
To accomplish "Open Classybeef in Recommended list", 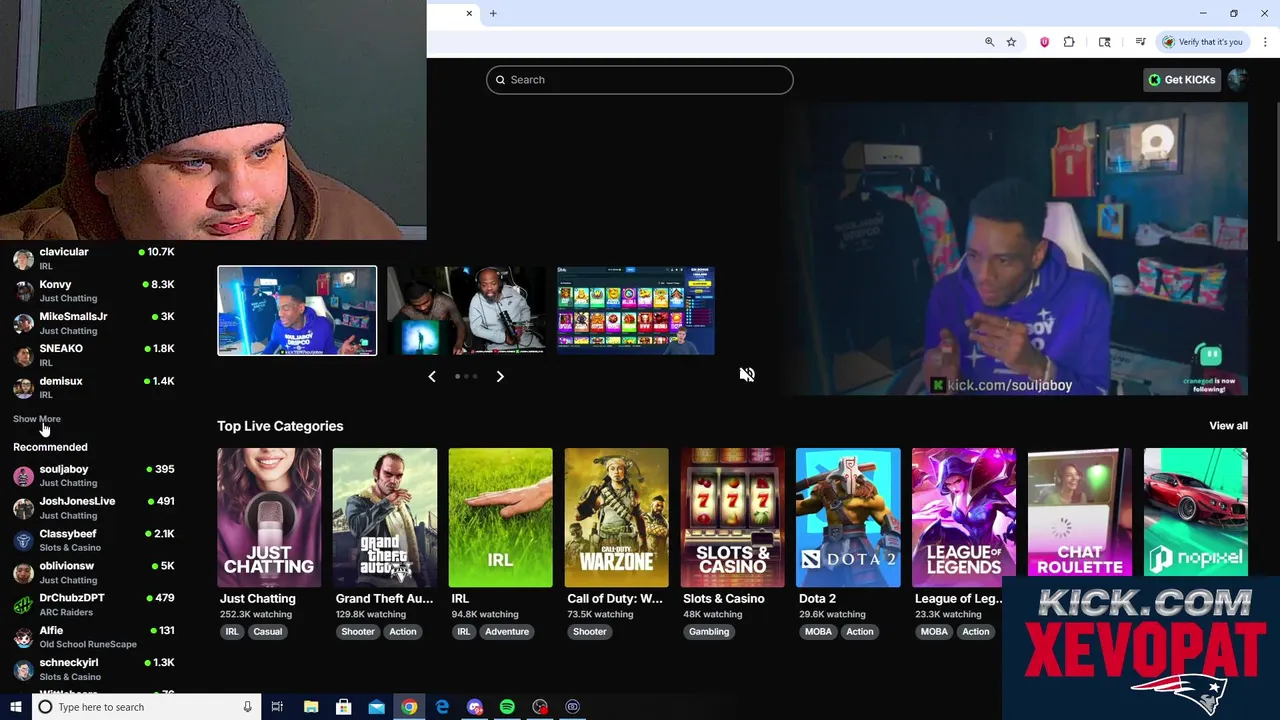I will click(x=94, y=540).
